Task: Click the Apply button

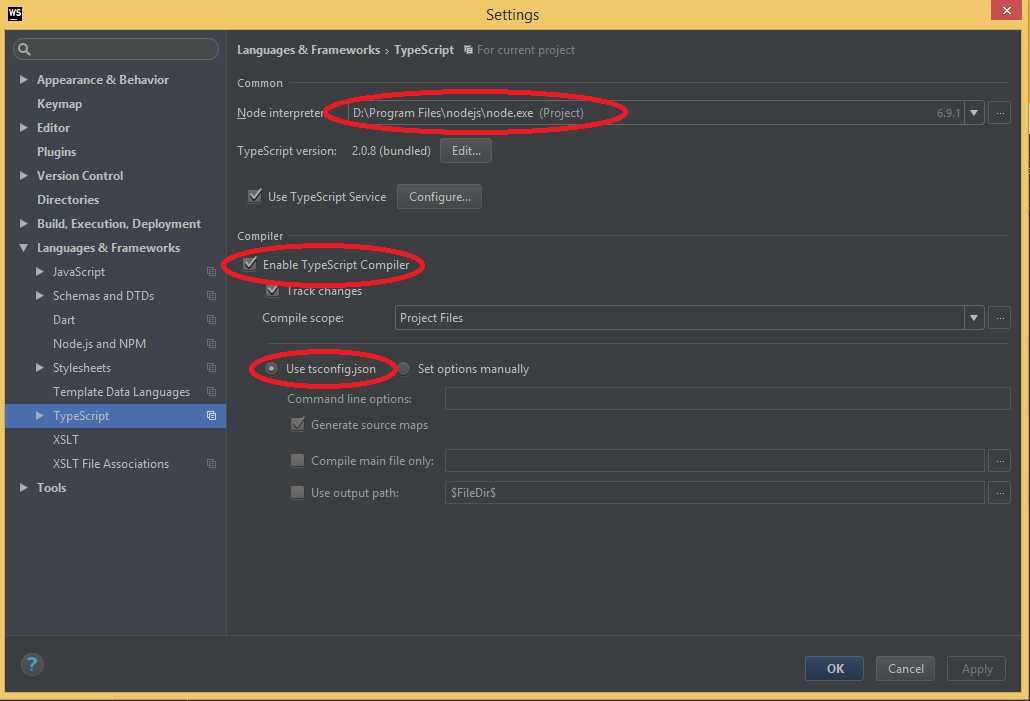Action: point(976,669)
